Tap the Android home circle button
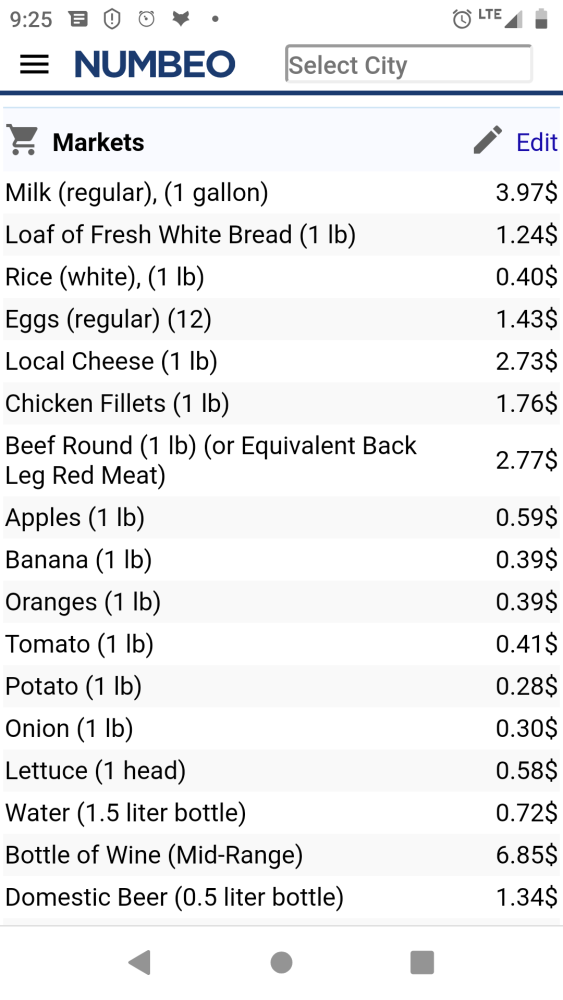 281,962
